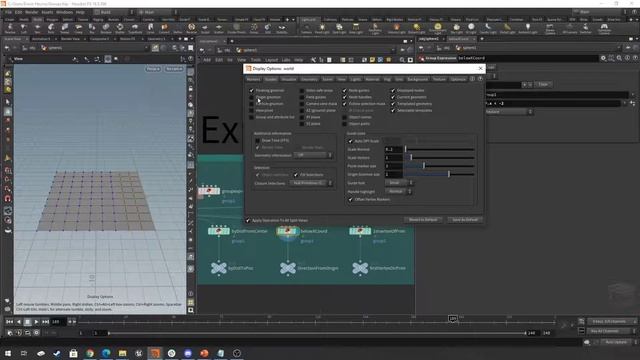Select the Revolve shelf tool
This screenshot has width=640, height=360.
(10, 29)
